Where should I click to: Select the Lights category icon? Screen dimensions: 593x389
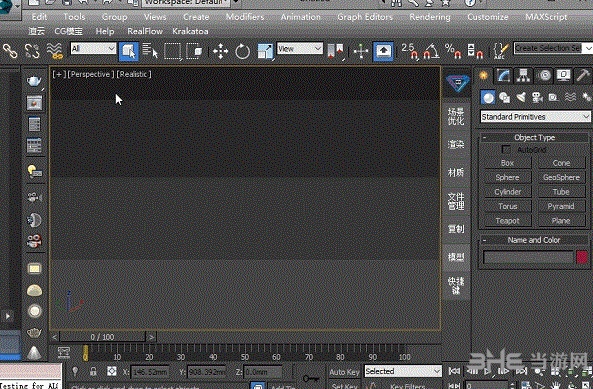pos(521,98)
